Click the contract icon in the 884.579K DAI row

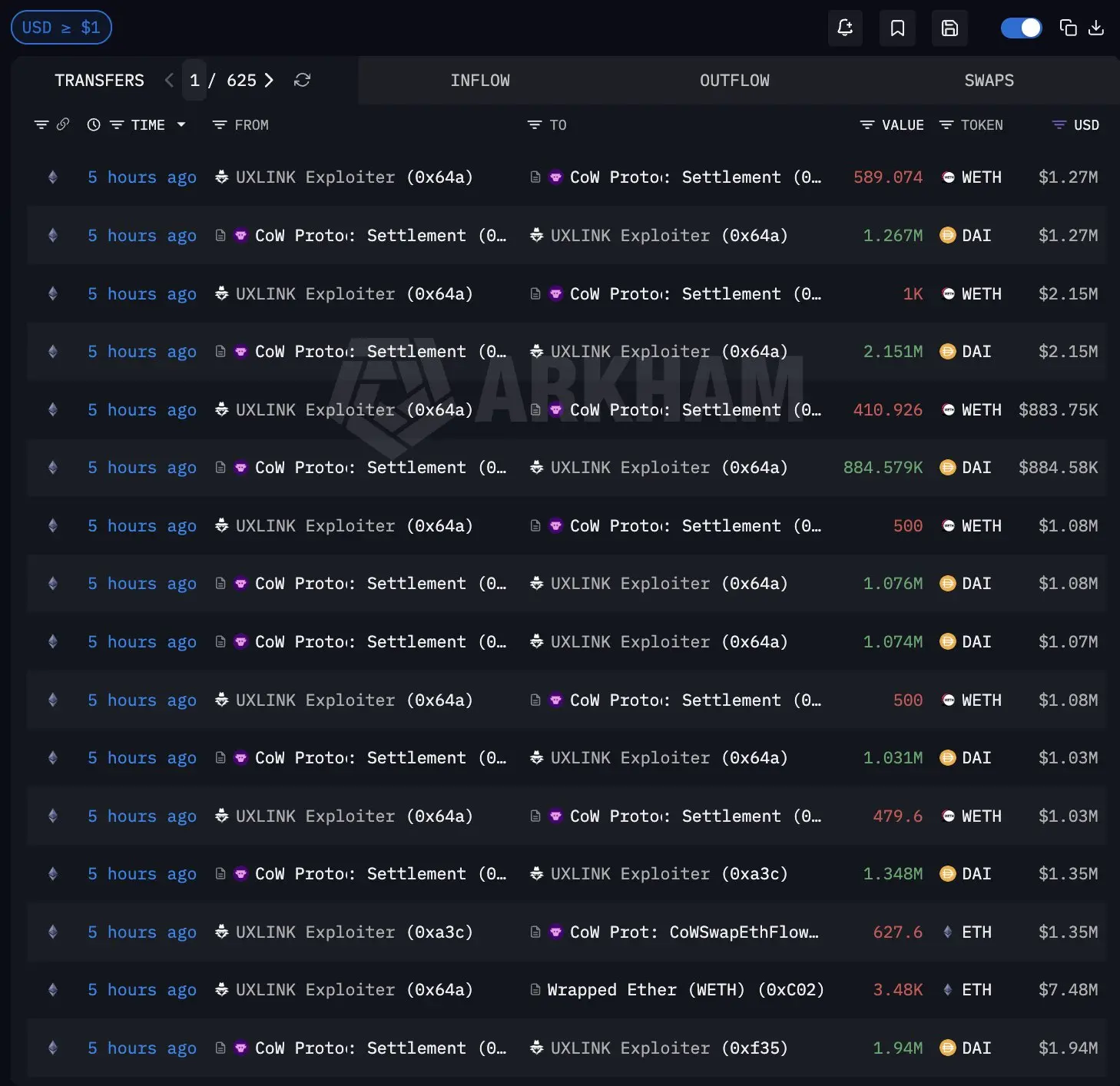(220, 468)
